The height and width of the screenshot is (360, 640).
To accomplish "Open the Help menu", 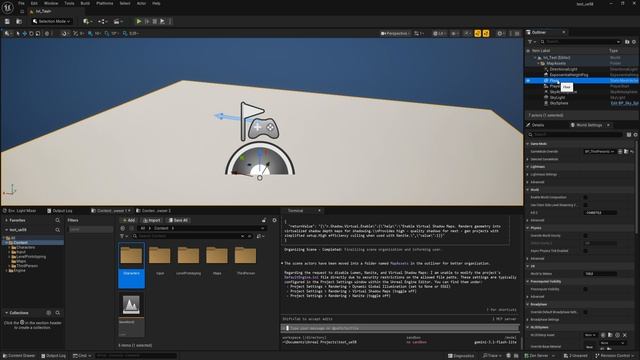I will pos(156,3).
